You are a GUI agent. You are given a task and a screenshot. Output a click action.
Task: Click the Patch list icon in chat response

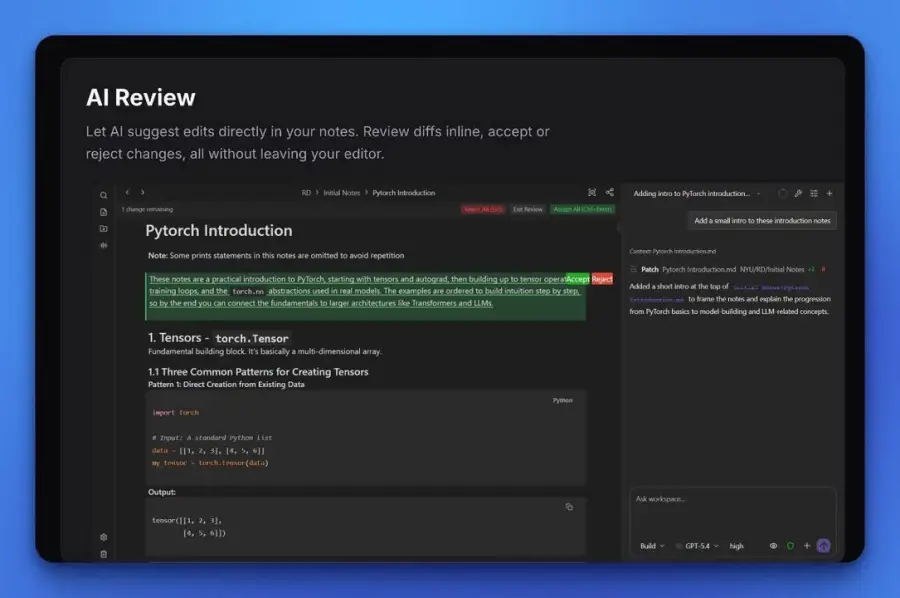pos(634,269)
